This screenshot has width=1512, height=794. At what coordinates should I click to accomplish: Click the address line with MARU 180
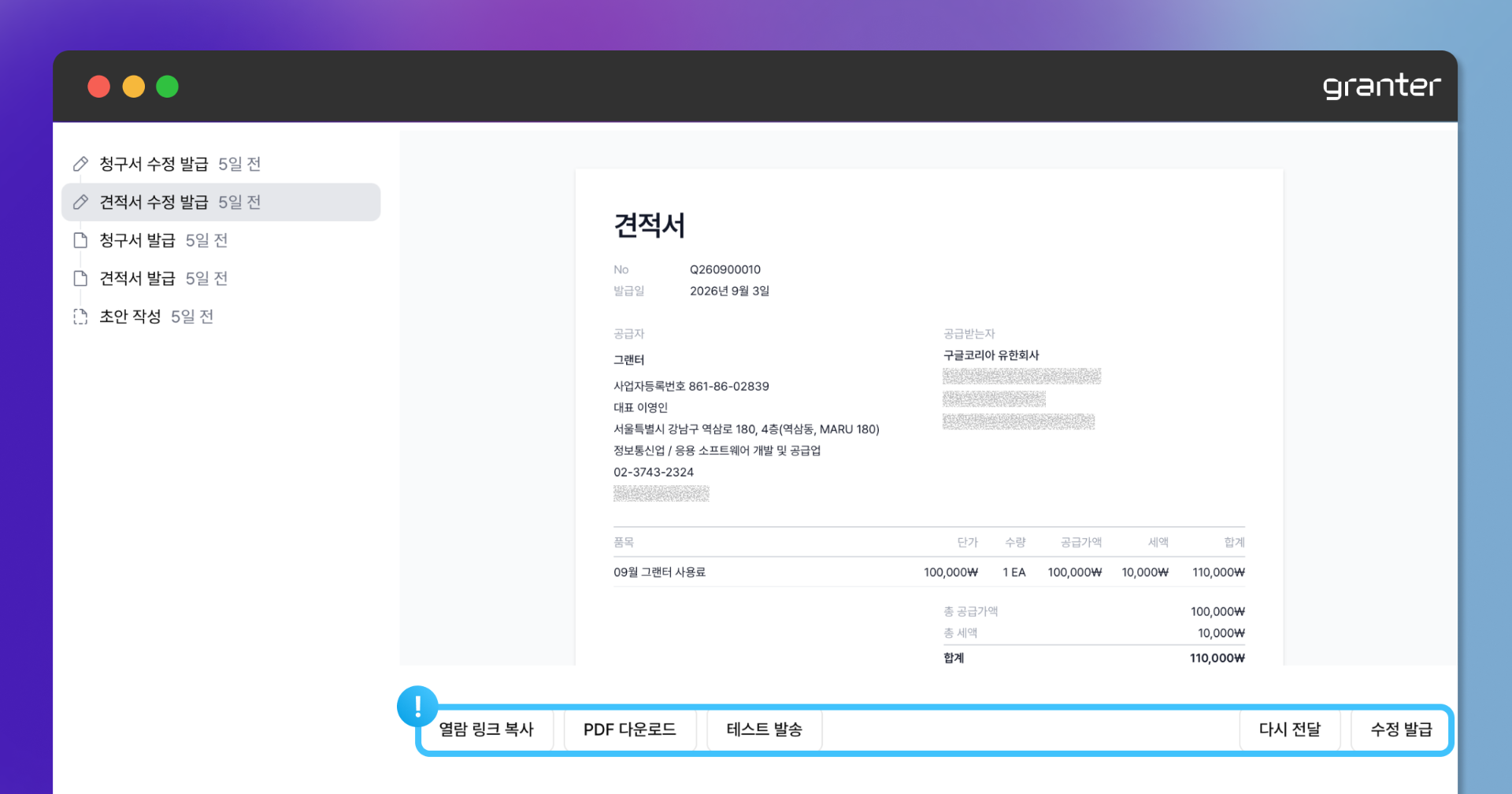pyautogui.click(x=747, y=429)
